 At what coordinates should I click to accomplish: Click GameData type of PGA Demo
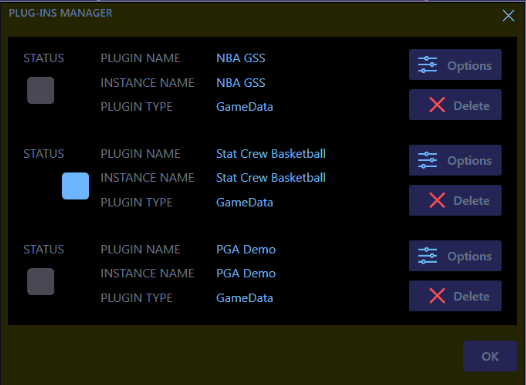tap(245, 298)
